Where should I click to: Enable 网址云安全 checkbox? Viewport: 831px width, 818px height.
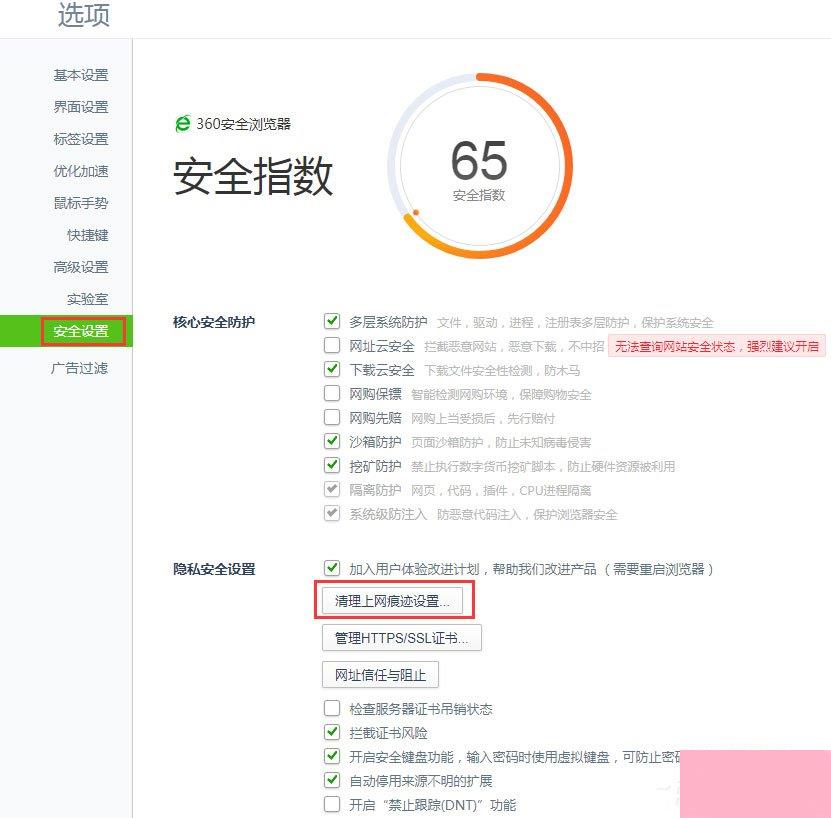point(332,345)
